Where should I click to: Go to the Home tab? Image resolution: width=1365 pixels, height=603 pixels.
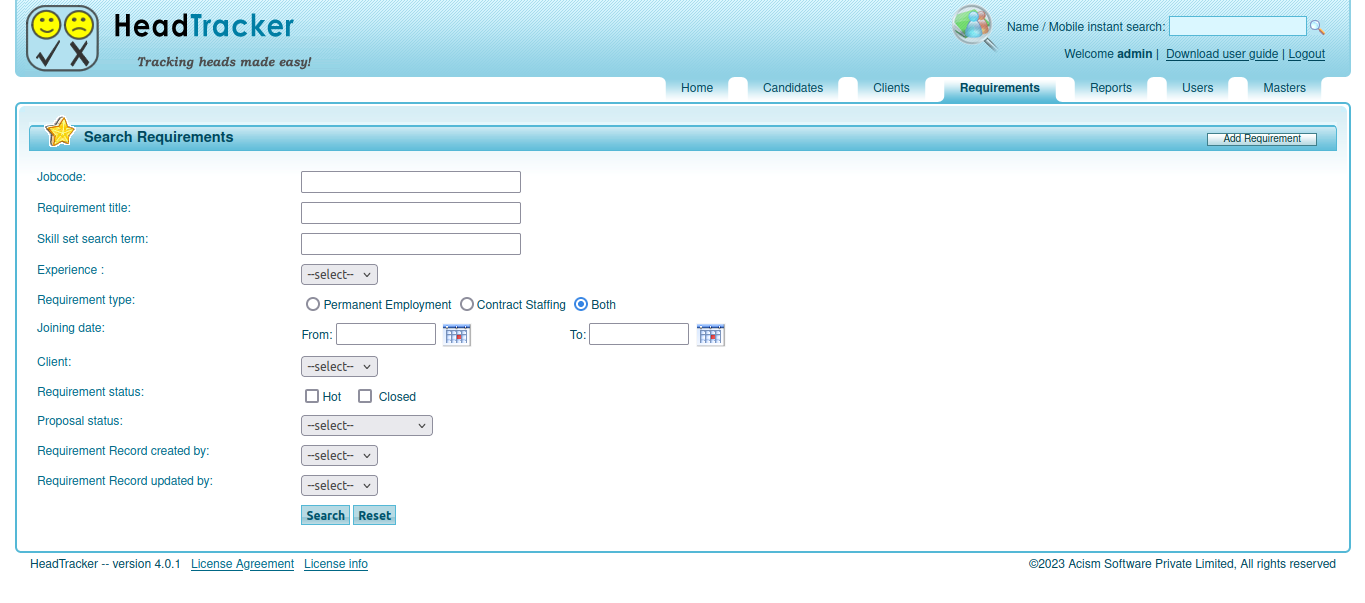tap(697, 88)
